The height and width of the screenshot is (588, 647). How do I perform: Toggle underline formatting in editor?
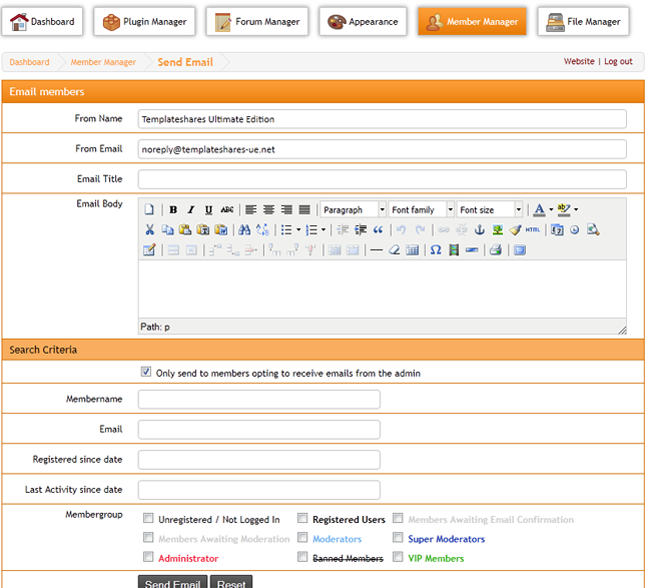(x=209, y=210)
